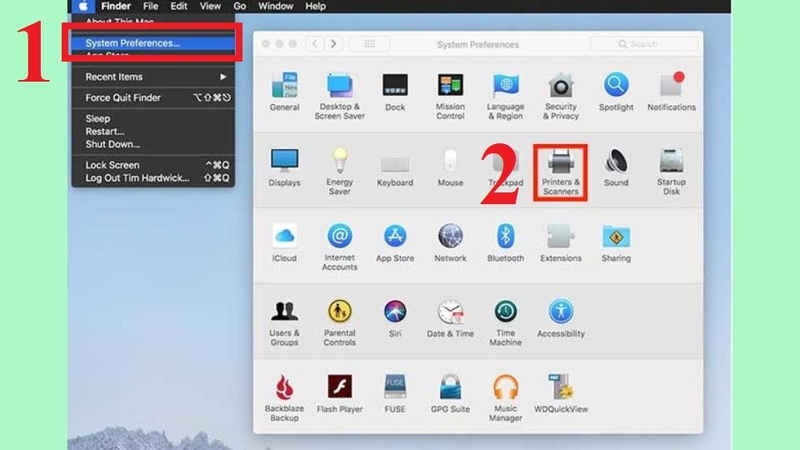The height and width of the screenshot is (450, 800).
Task: Open the Edit menu
Action: (179, 6)
